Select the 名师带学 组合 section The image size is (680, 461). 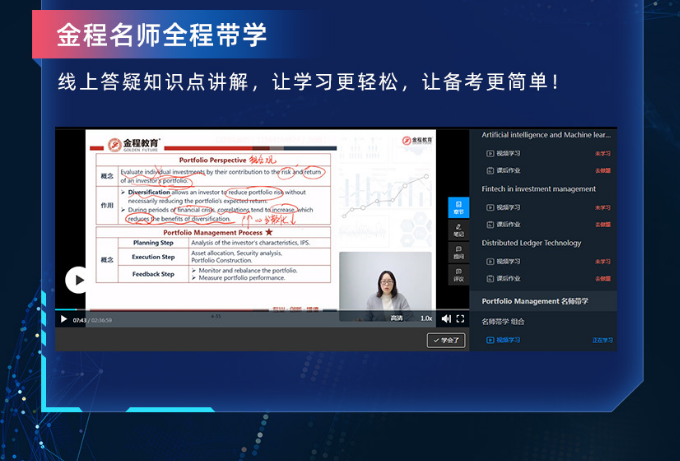coord(503,322)
